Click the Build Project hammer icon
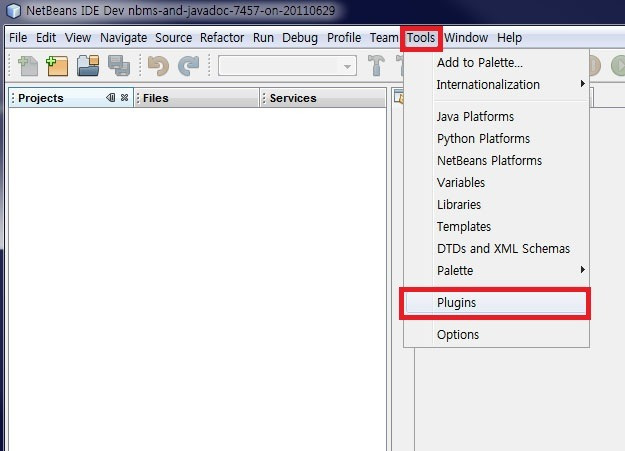This screenshot has height=451, width=625. 376,65
